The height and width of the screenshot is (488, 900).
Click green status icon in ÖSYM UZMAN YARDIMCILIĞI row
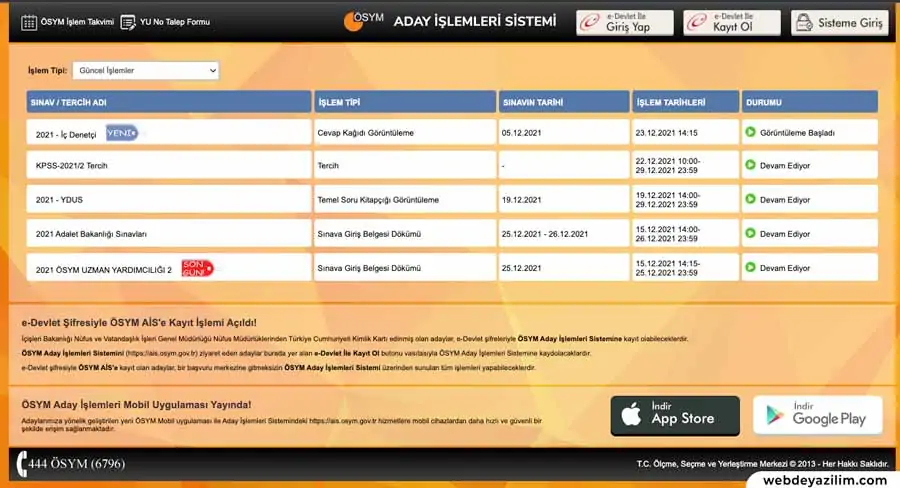750,268
